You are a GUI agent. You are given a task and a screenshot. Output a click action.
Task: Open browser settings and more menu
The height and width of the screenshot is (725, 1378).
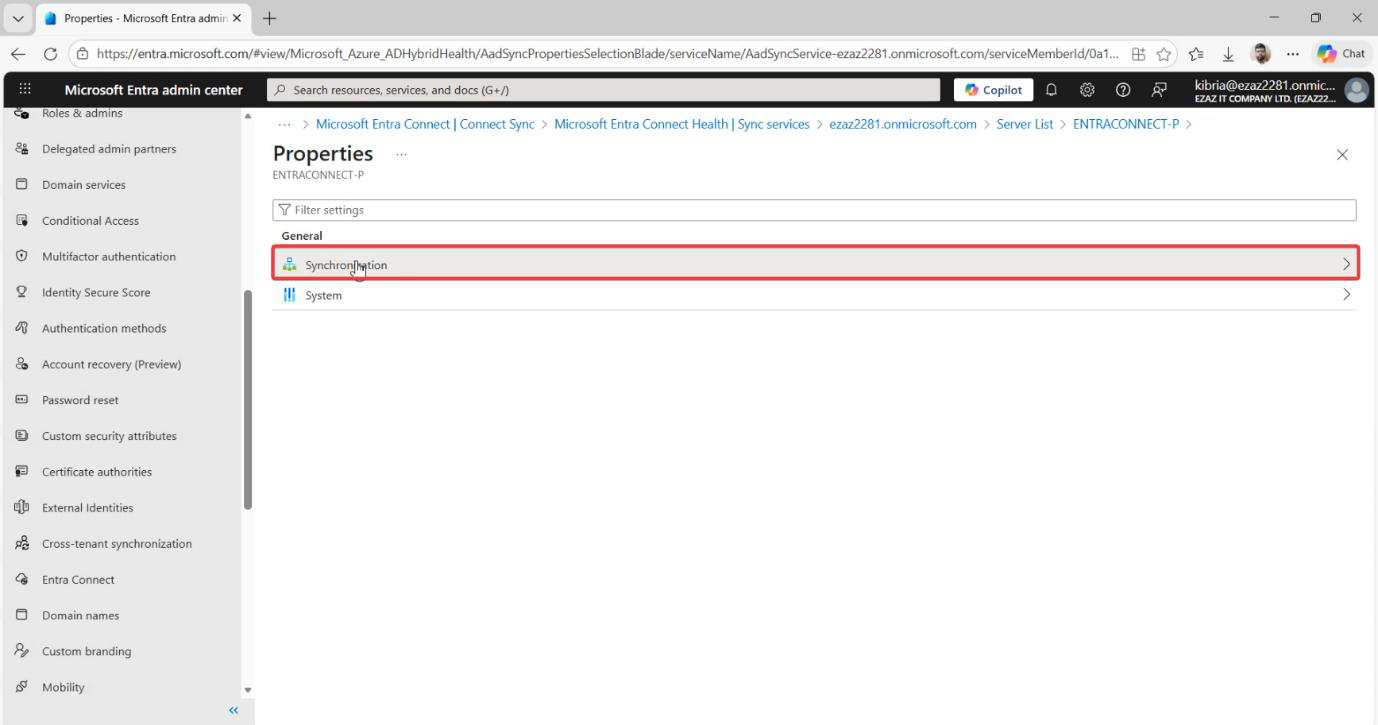tap(1293, 54)
